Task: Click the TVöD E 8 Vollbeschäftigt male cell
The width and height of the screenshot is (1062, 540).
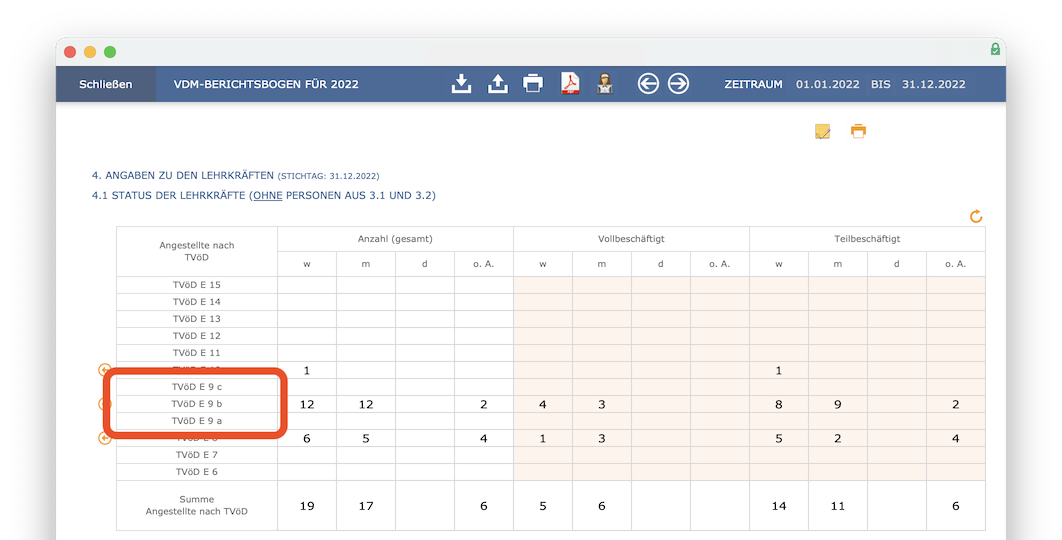Action: (602, 438)
